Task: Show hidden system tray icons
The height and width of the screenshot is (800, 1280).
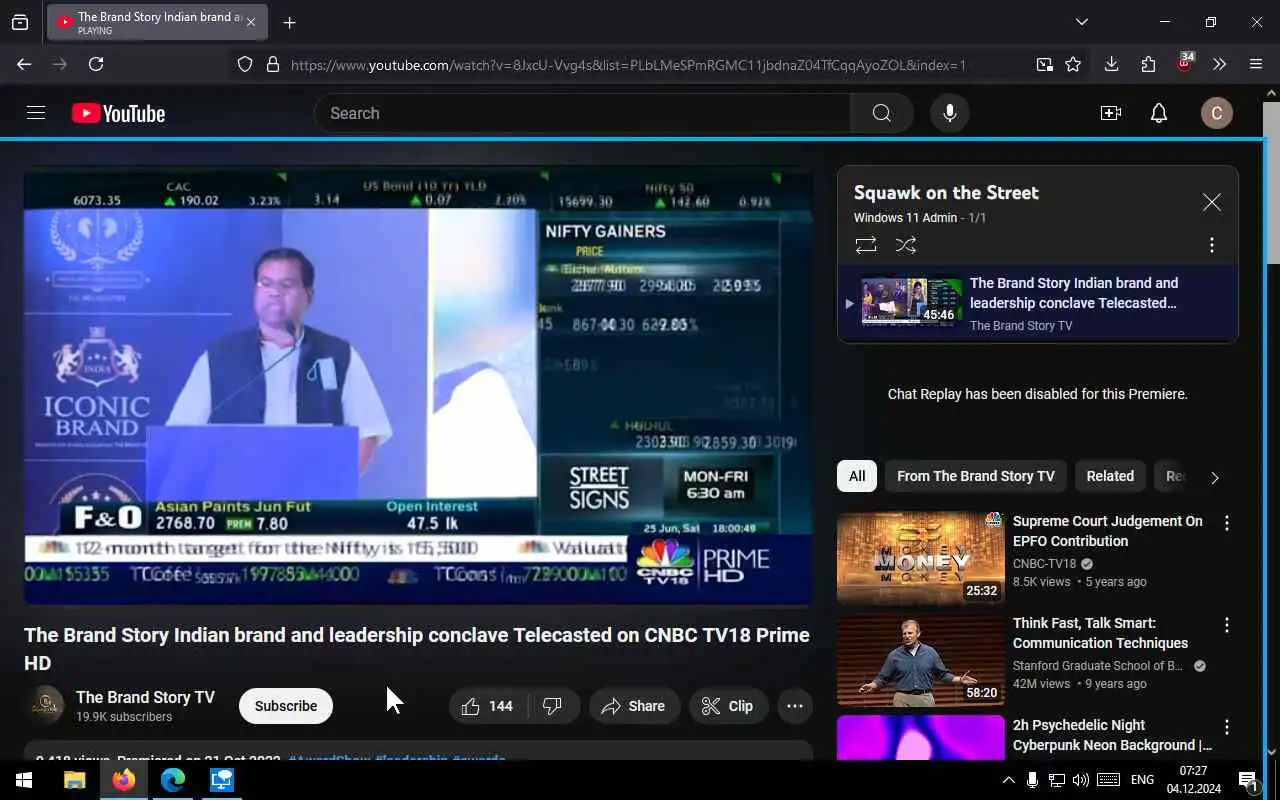Action: pyautogui.click(x=1008, y=780)
